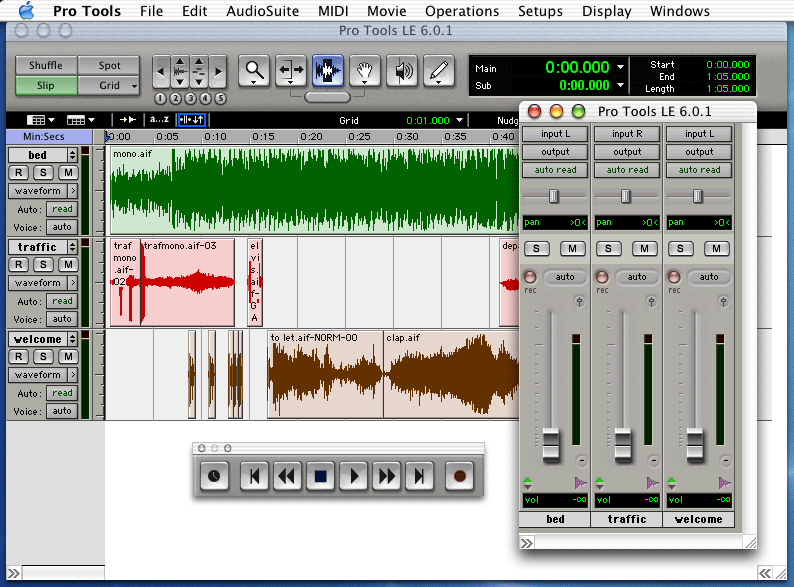Click the Stop button in Transport

tap(321, 476)
